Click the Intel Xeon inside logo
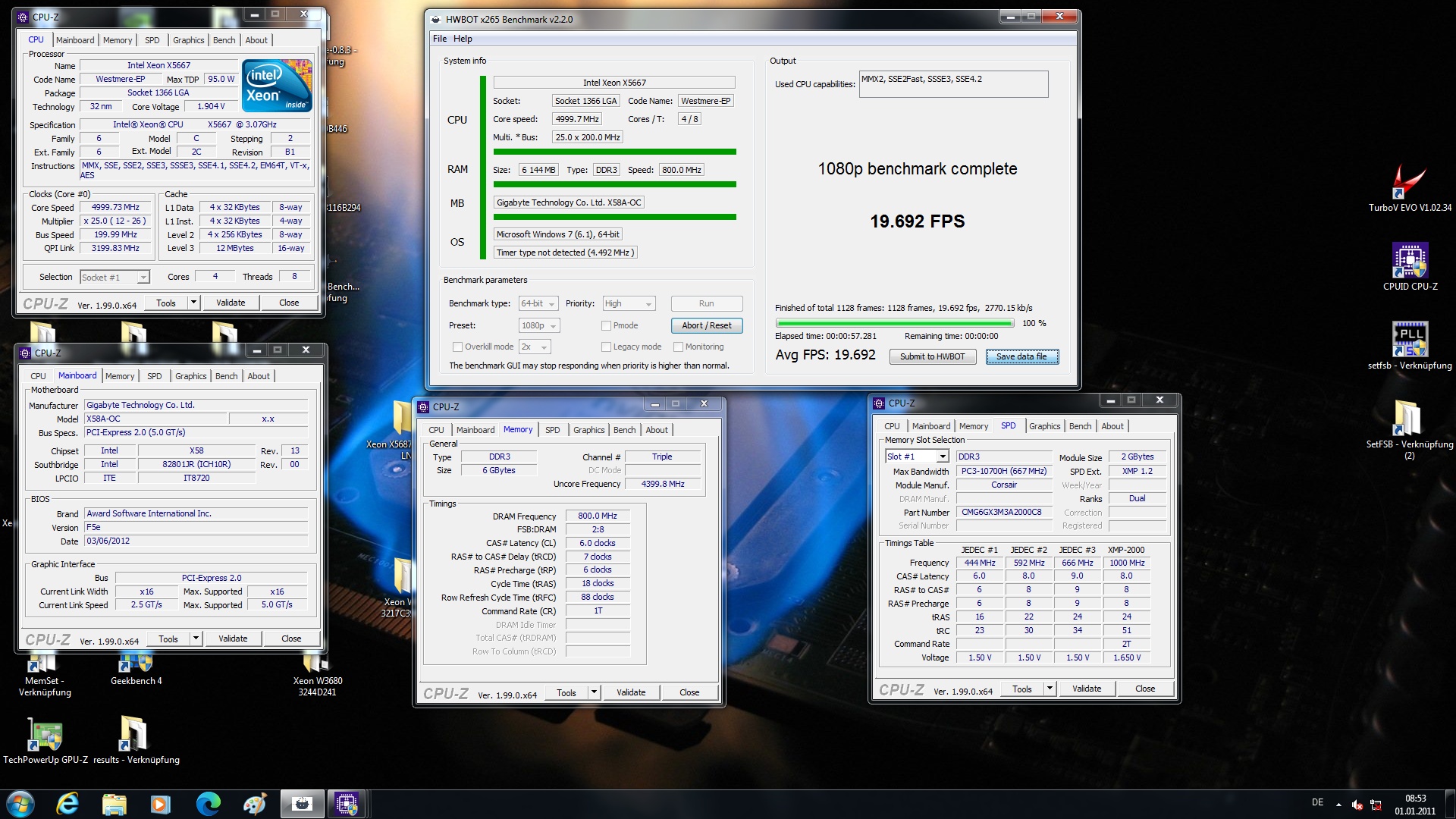Screen dimensions: 1456x819 (277, 86)
